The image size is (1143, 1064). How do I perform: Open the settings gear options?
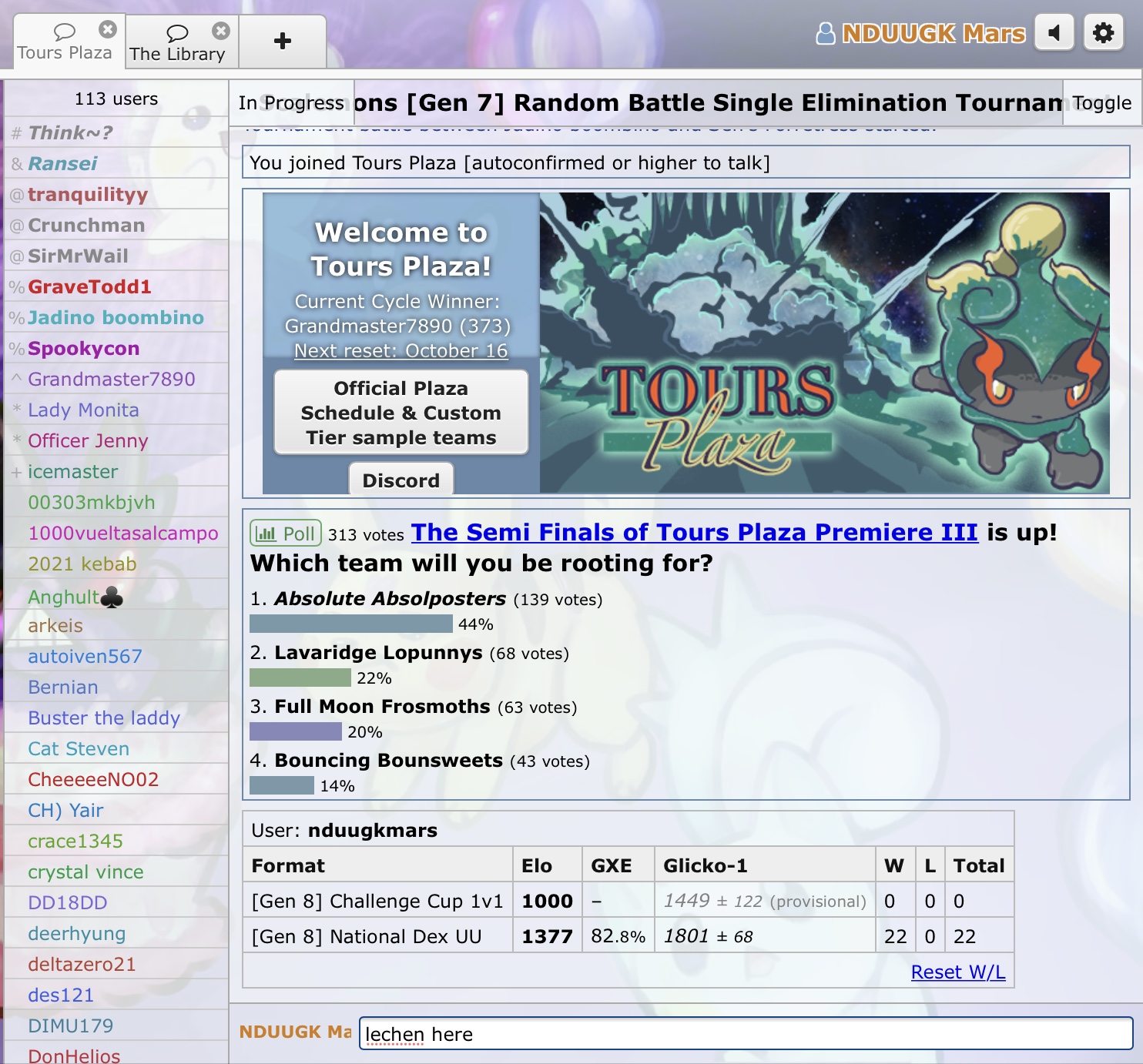point(1103,33)
